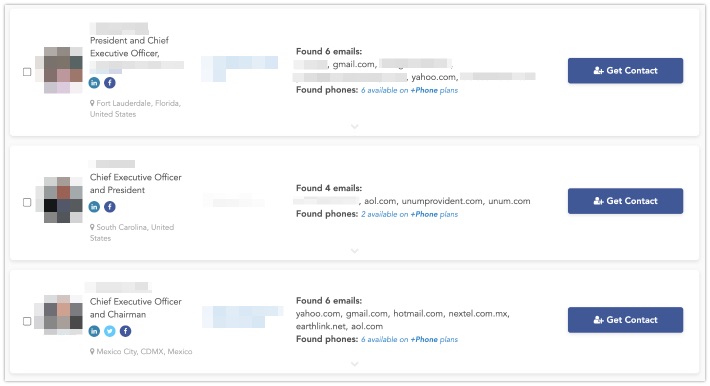The height and width of the screenshot is (386, 710).
Task: Open '2 available on +Phone plans' link
Action: coord(409,214)
